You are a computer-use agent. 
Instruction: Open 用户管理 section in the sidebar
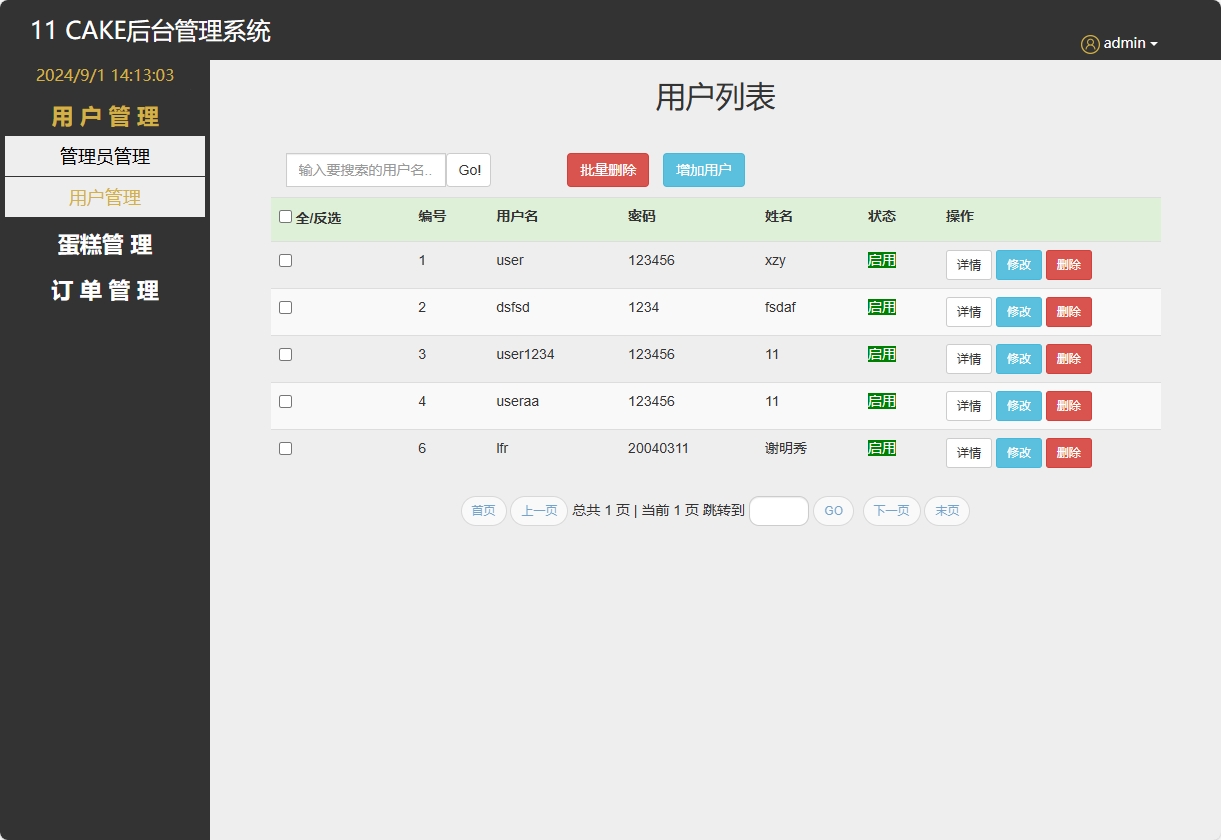click(105, 197)
